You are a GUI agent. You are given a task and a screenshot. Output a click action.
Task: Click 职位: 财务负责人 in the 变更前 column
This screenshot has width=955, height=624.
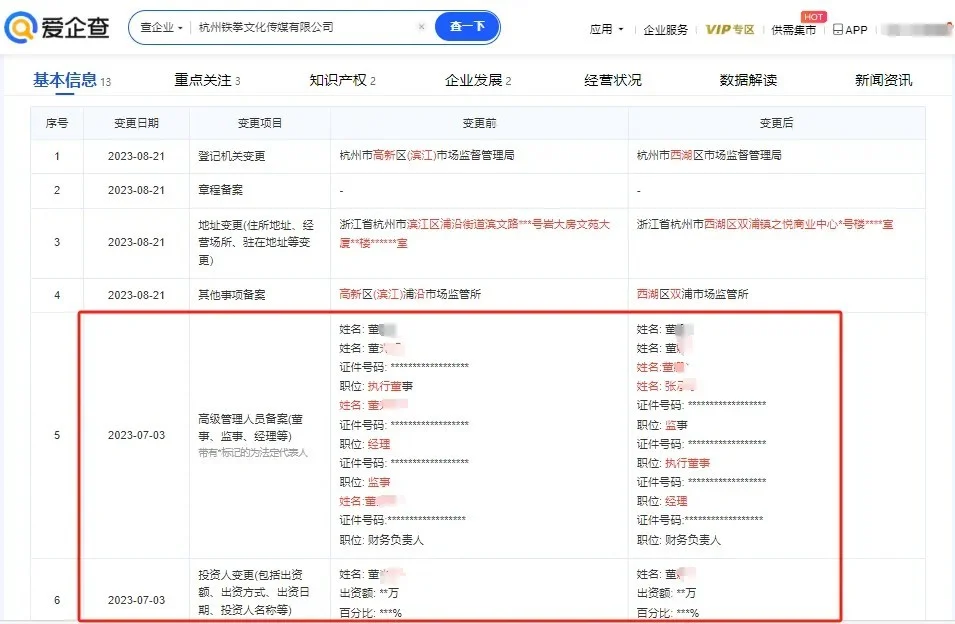click(x=381, y=540)
